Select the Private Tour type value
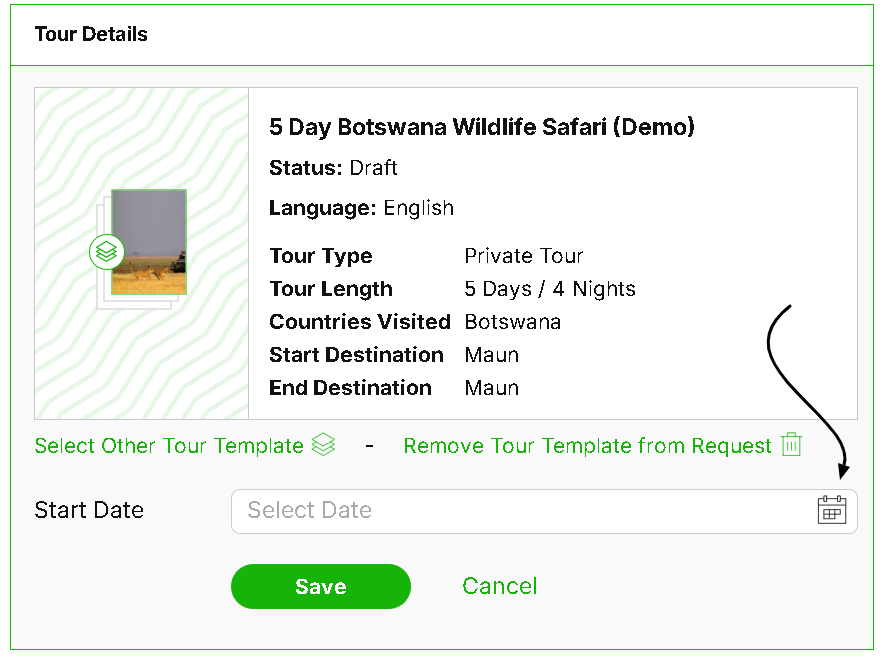Screen dimensions: 884x663 tap(523, 256)
